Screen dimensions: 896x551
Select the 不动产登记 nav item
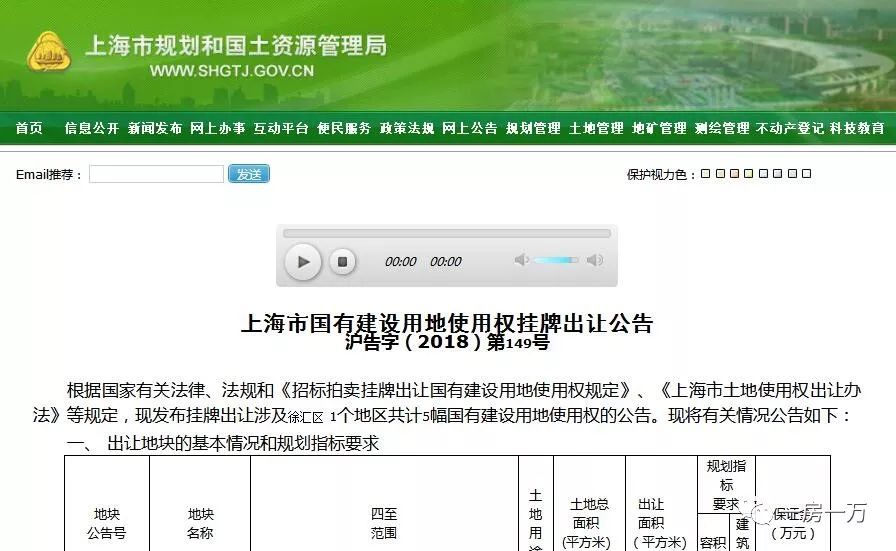point(790,128)
